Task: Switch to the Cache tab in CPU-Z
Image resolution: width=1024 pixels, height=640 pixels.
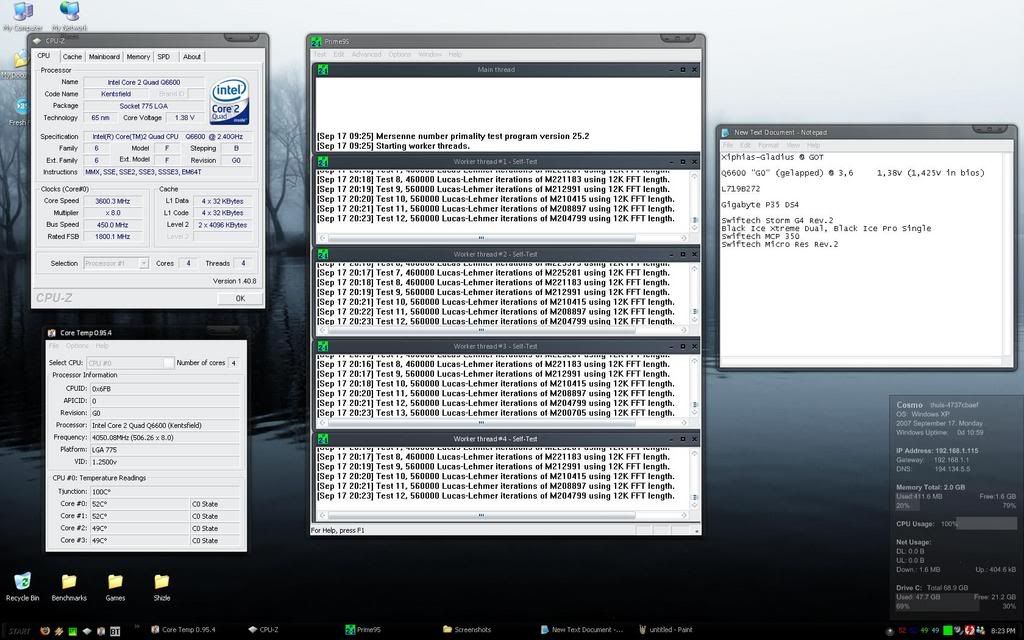Action: click(72, 57)
